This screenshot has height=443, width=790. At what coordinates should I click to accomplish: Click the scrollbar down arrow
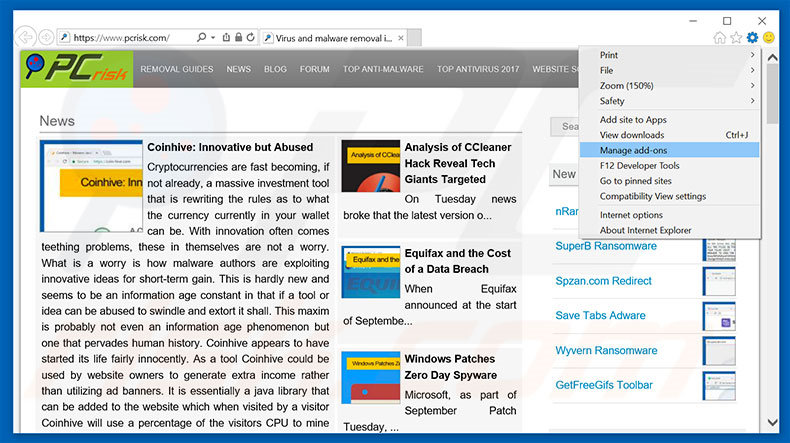(x=772, y=422)
